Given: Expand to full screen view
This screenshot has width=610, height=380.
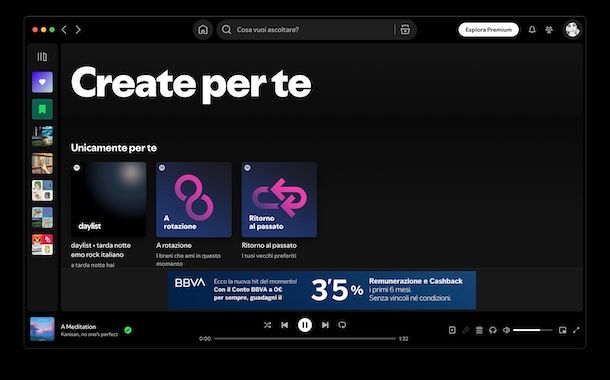Looking at the screenshot, I should (576, 330).
